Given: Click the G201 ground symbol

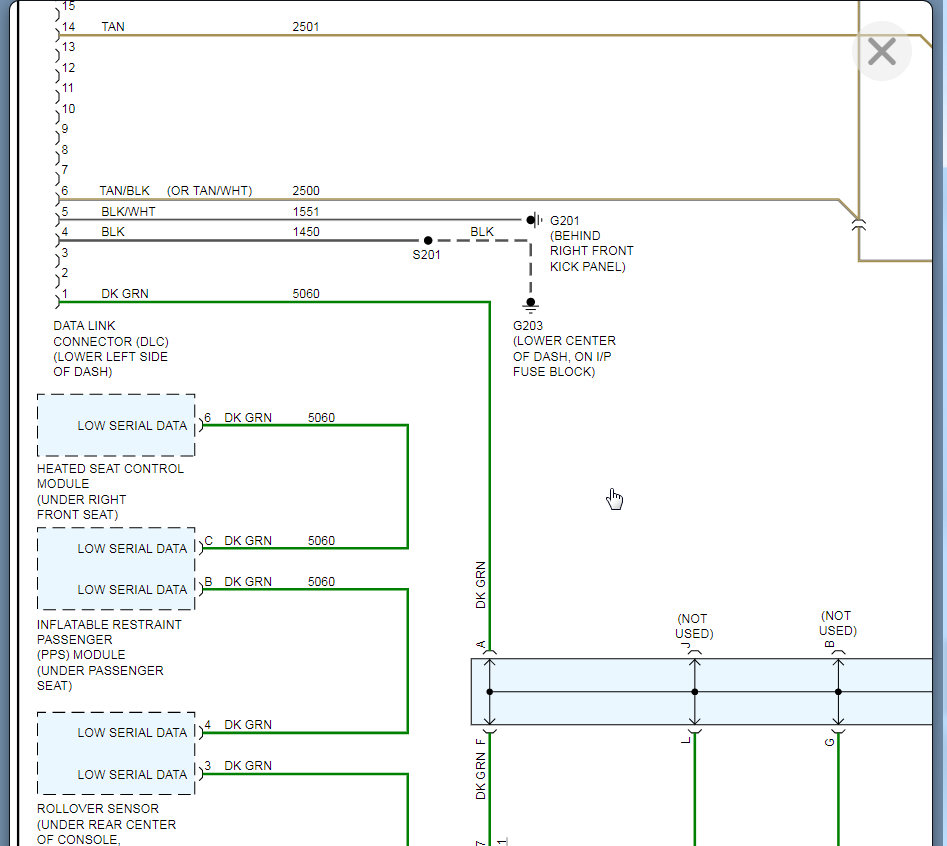Looking at the screenshot, I should pos(534,220).
